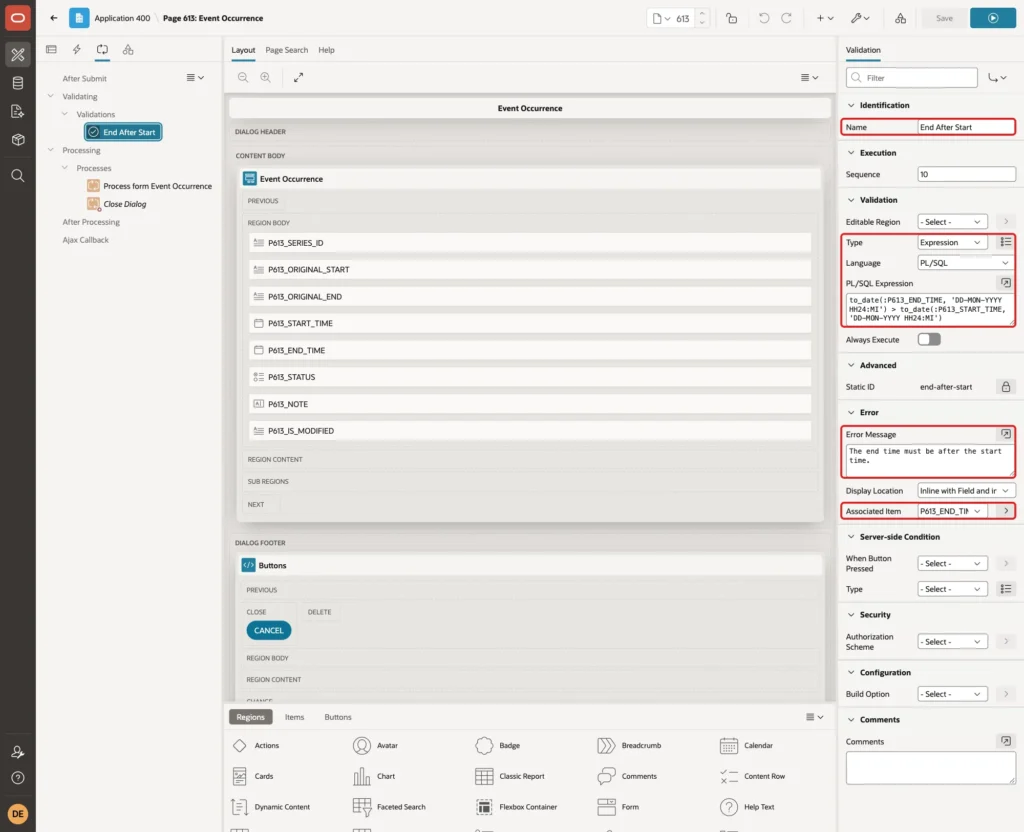Select the Close Dialog process
Image resolution: width=1024 pixels, height=832 pixels.
tap(117, 204)
